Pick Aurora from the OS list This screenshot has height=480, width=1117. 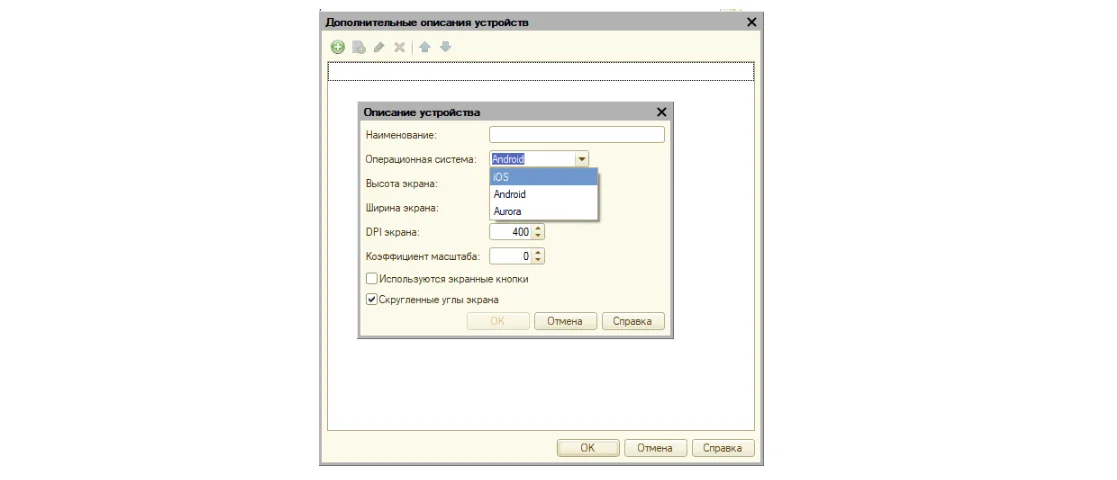(x=544, y=212)
